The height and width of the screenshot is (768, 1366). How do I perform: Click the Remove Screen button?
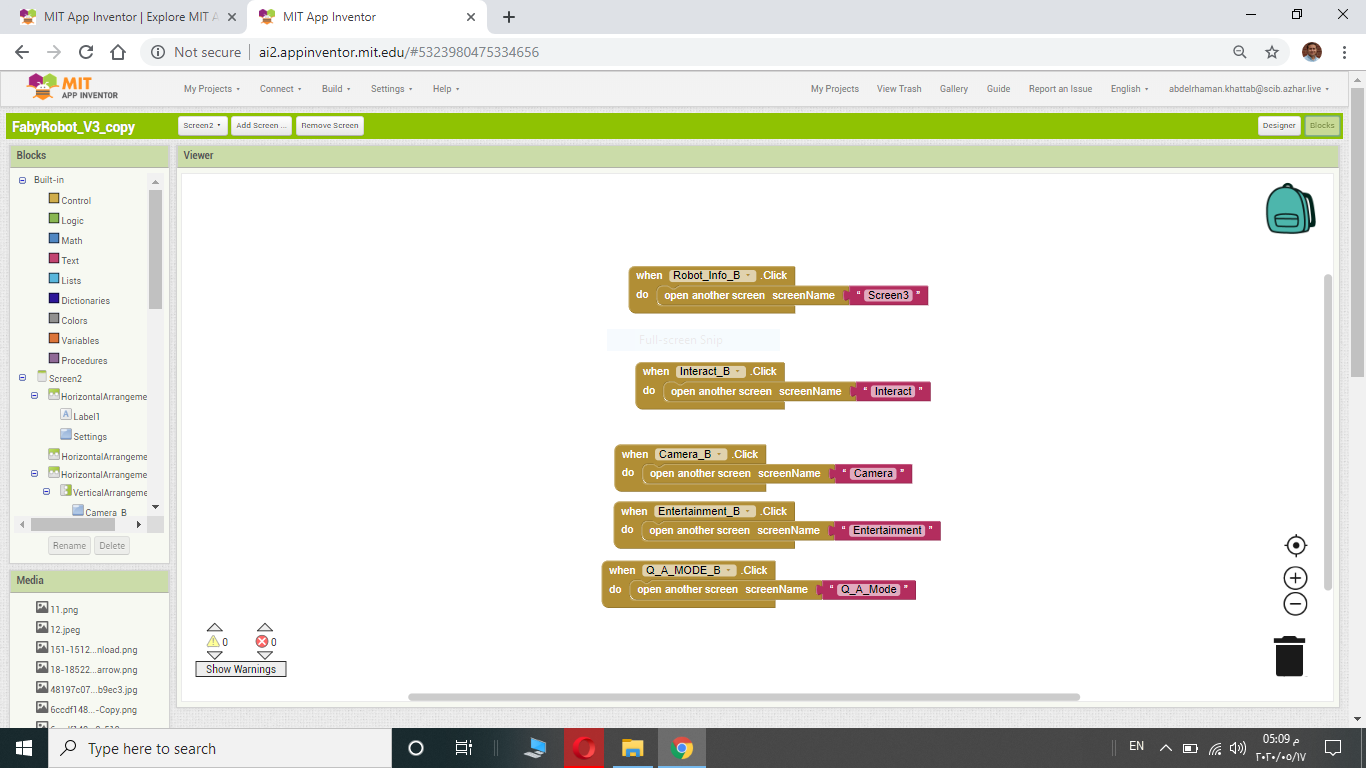(x=330, y=126)
